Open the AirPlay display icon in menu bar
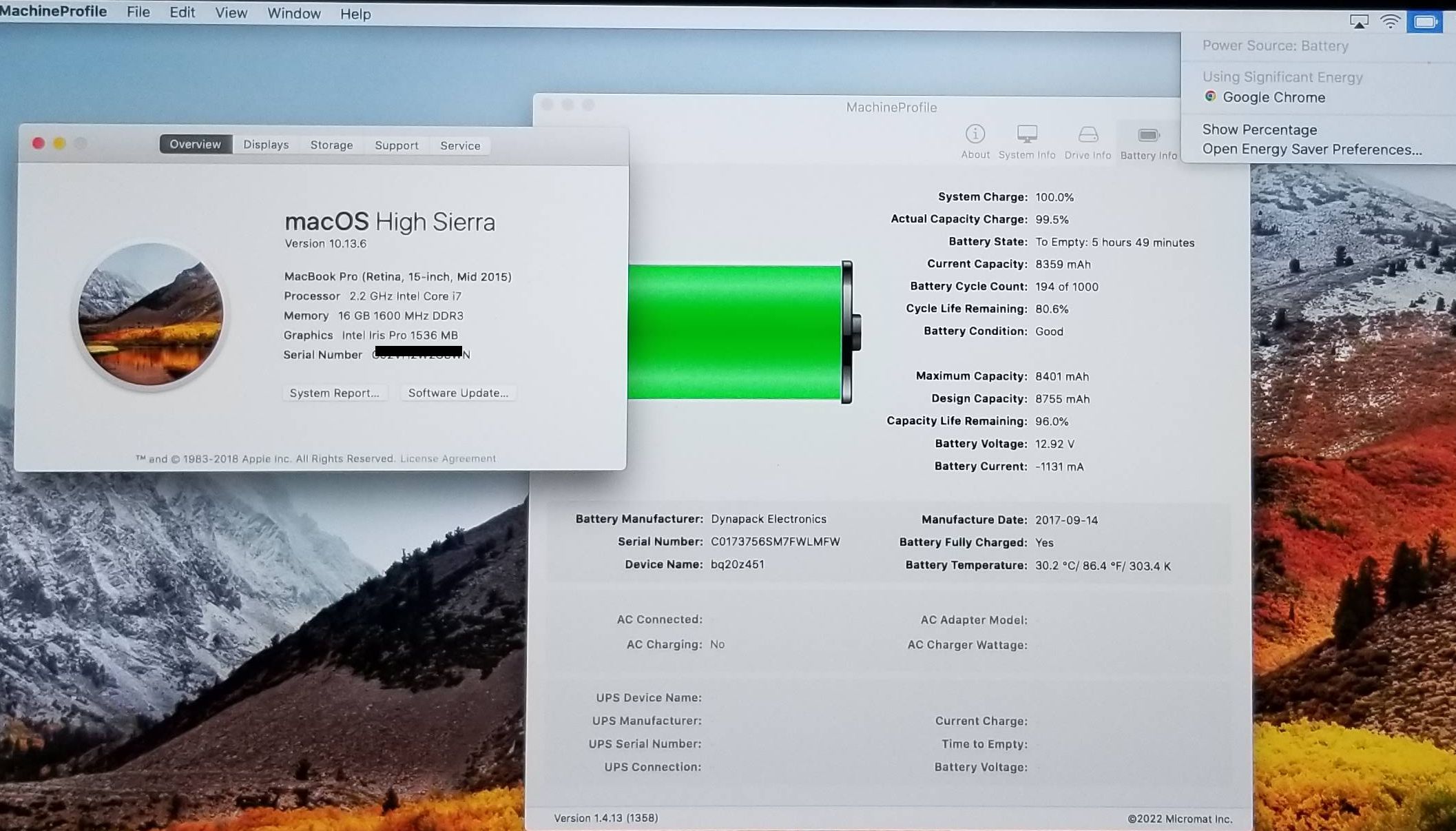Screen dimensions: 1456x831 [x=1358, y=22]
